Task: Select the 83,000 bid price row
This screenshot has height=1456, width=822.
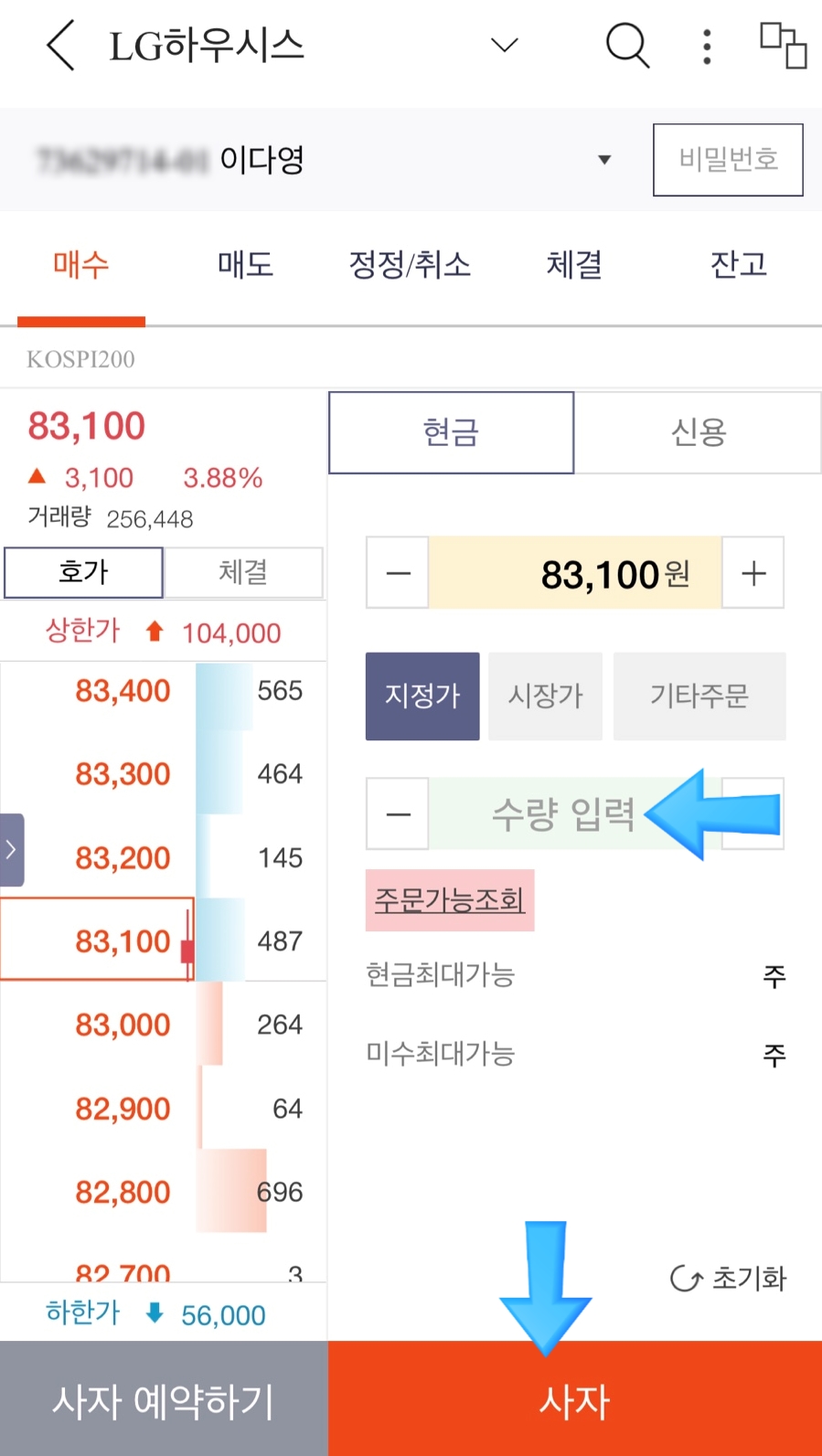Action: tap(163, 1025)
